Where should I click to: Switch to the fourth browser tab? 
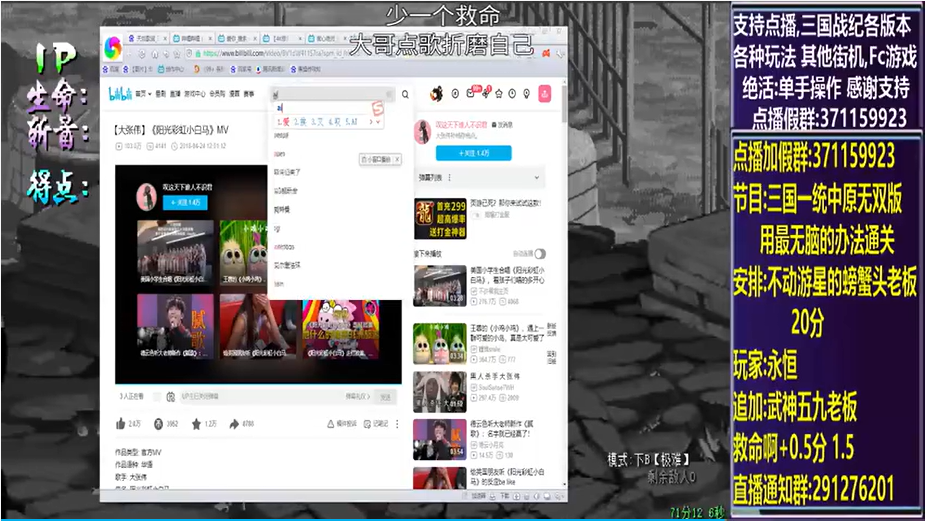point(281,38)
